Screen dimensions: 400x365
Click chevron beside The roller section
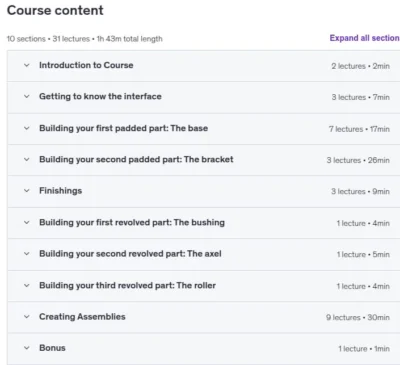pos(27,286)
